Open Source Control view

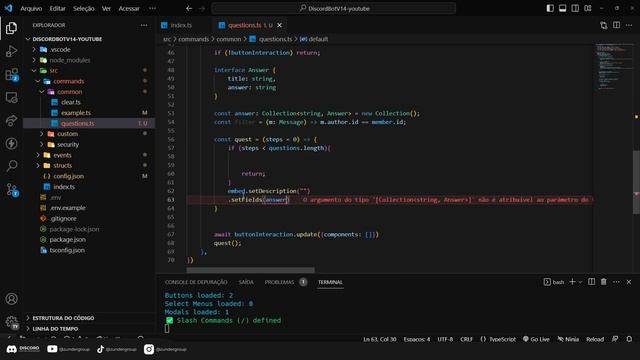[x=11, y=189]
